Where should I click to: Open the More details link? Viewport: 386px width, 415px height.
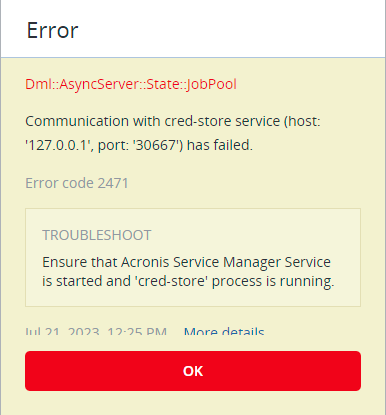coord(224,331)
